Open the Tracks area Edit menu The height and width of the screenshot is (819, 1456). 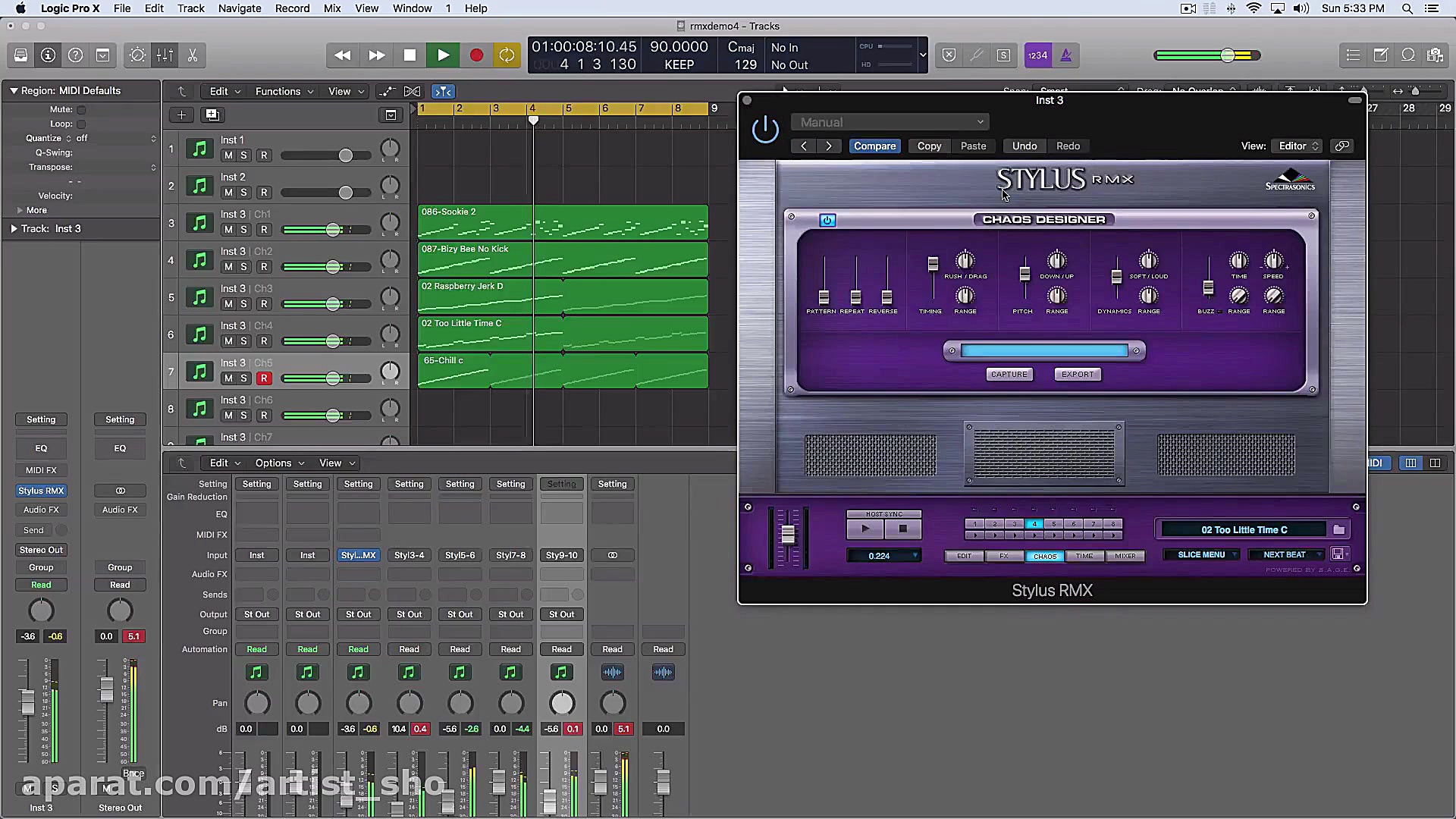[x=224, y=92]
